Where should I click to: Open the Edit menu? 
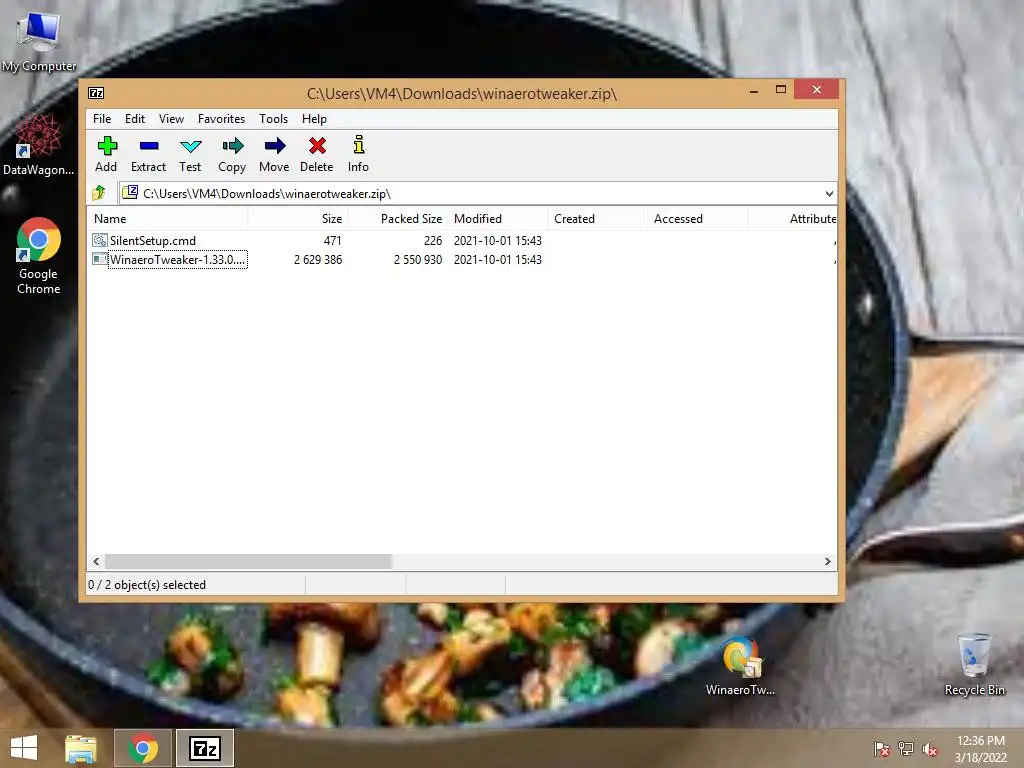point(135,119)
